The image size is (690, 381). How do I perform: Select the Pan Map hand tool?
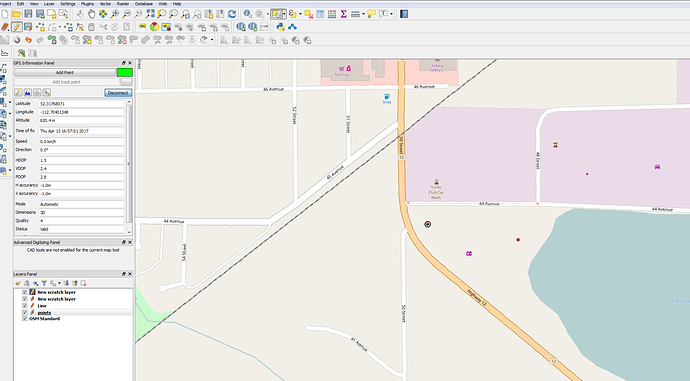coord(91,14)
